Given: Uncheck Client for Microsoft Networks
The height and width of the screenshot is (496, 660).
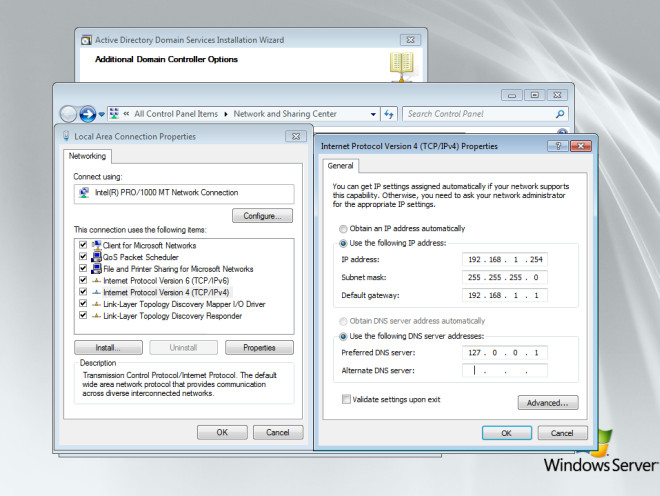Looking at the screenshot, I should click(x=83, y=245).
